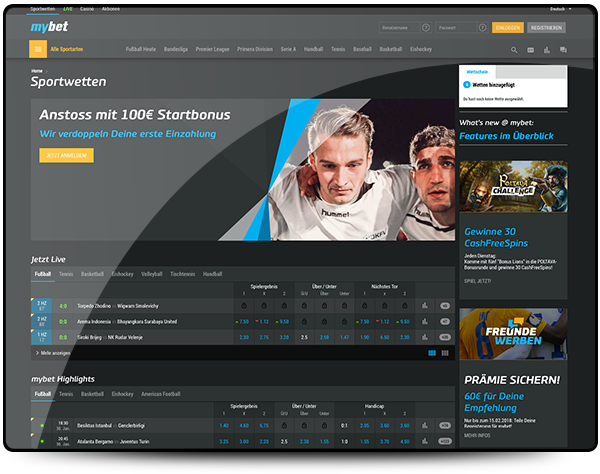The width and height of the screenshot is (600, 474).
Task: Go to Serie A in sports navigation
Action: click(x=288, y=49)
